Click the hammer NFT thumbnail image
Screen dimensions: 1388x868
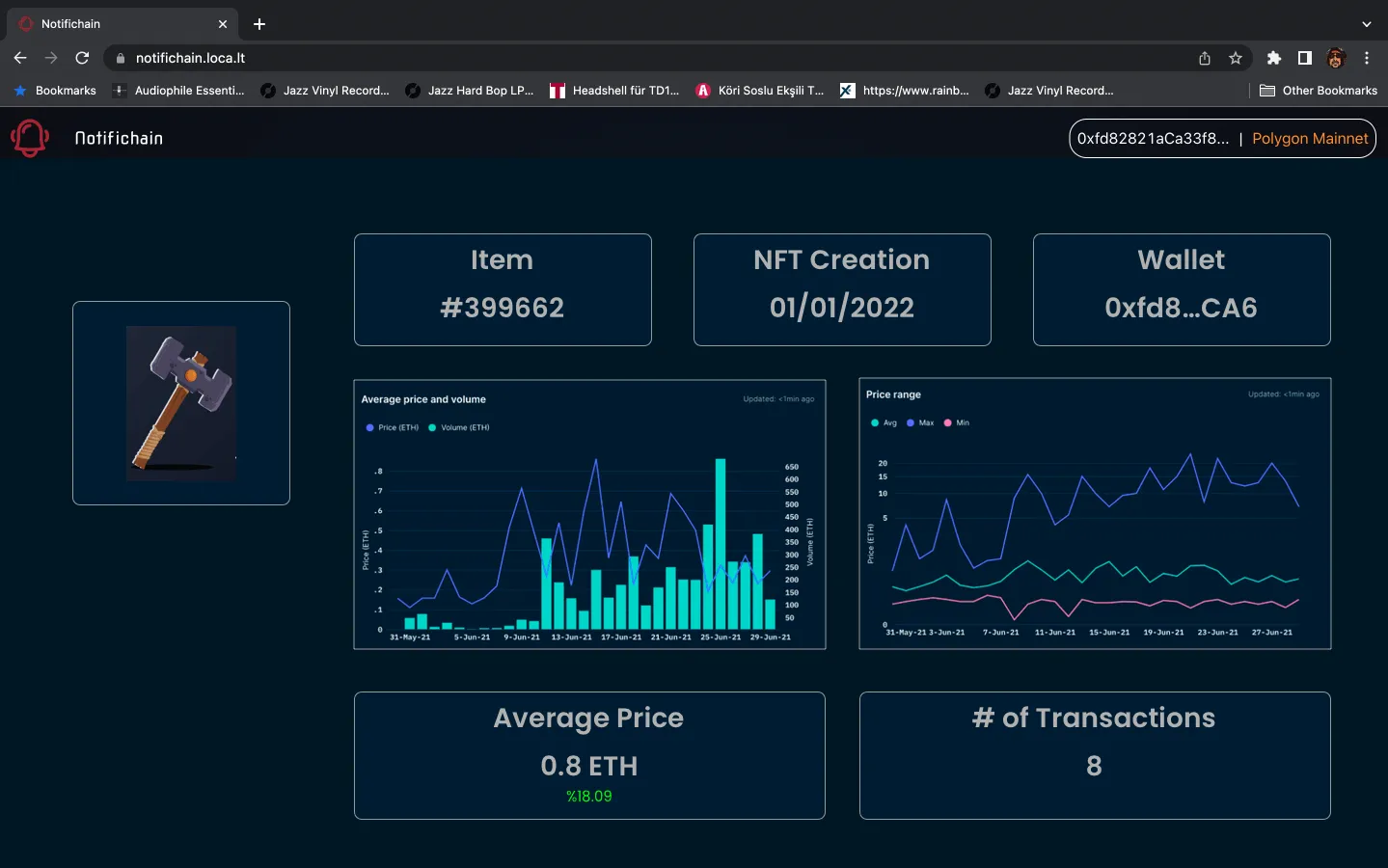coord(181,403)
